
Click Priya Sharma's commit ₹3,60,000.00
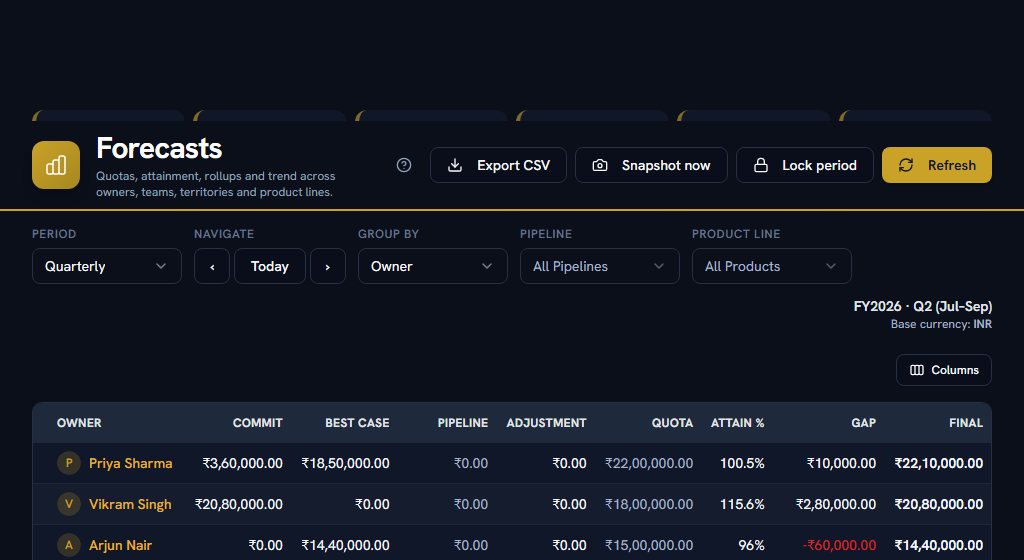[x=242, y=463]
